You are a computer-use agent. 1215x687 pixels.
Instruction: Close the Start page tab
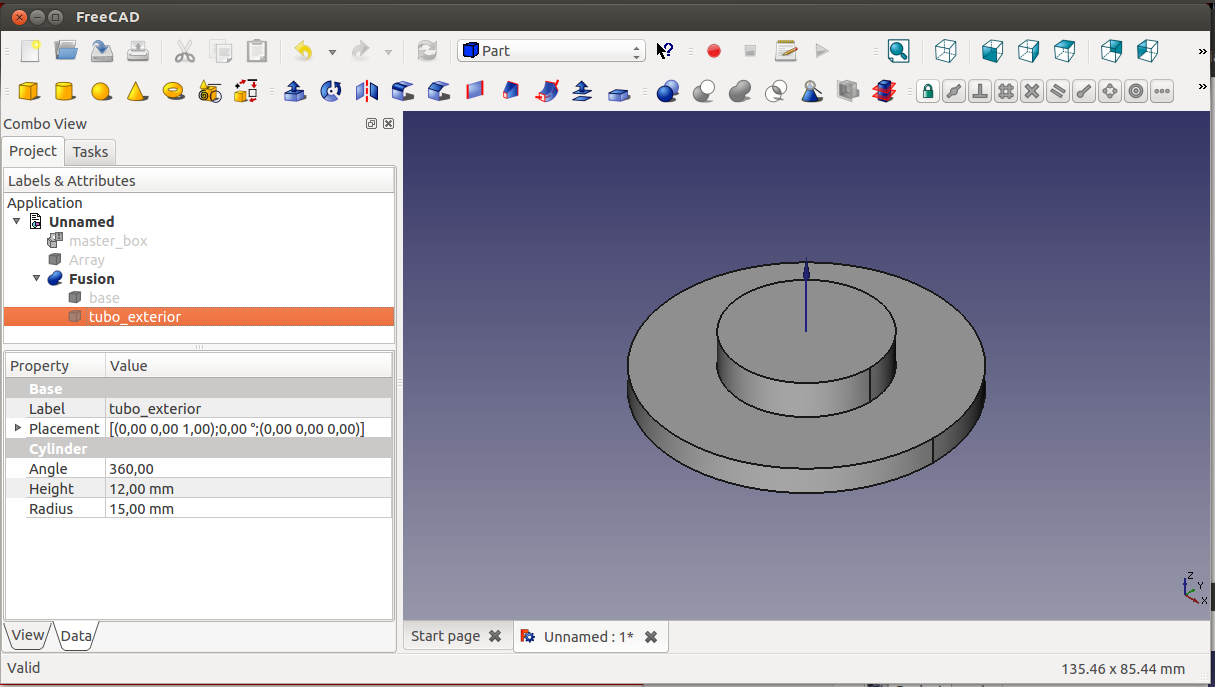[494, 637]
